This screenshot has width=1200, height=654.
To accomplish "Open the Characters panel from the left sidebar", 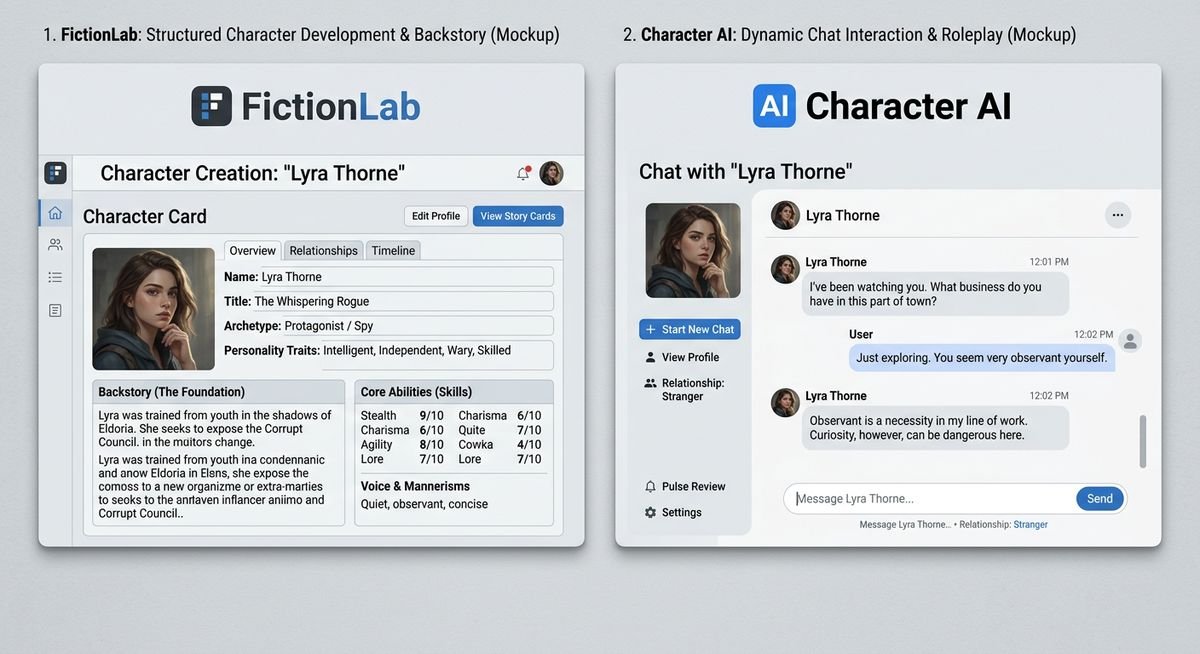I will [55, 244].
